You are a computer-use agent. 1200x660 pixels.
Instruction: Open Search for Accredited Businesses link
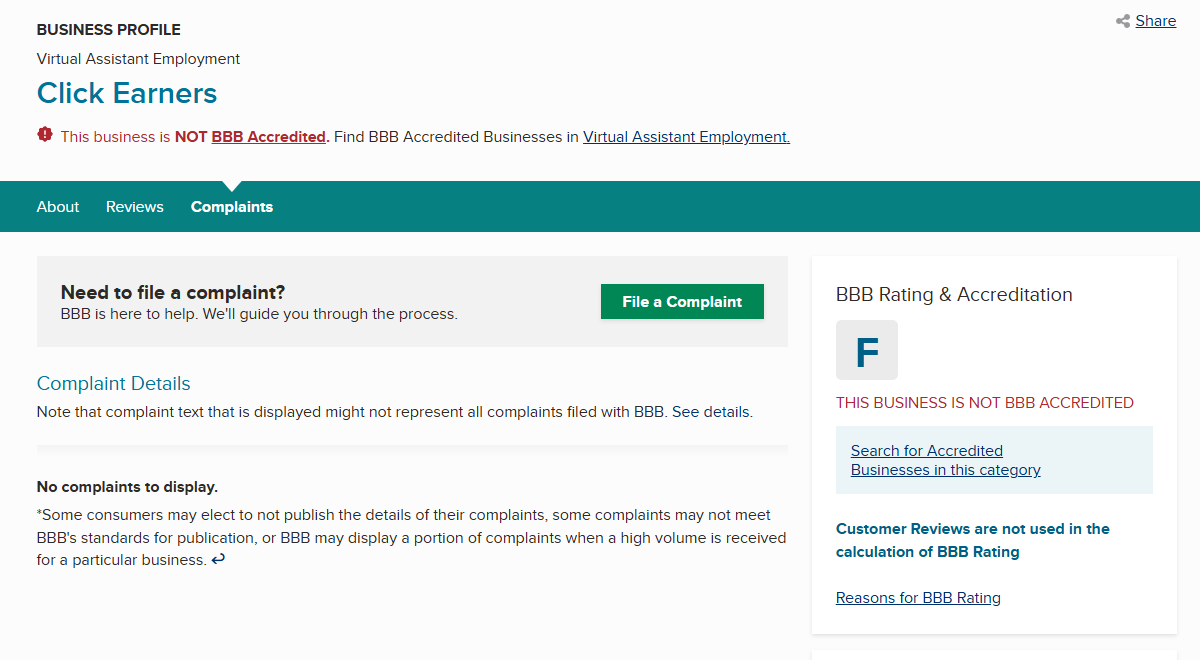(x=946, y=460)
